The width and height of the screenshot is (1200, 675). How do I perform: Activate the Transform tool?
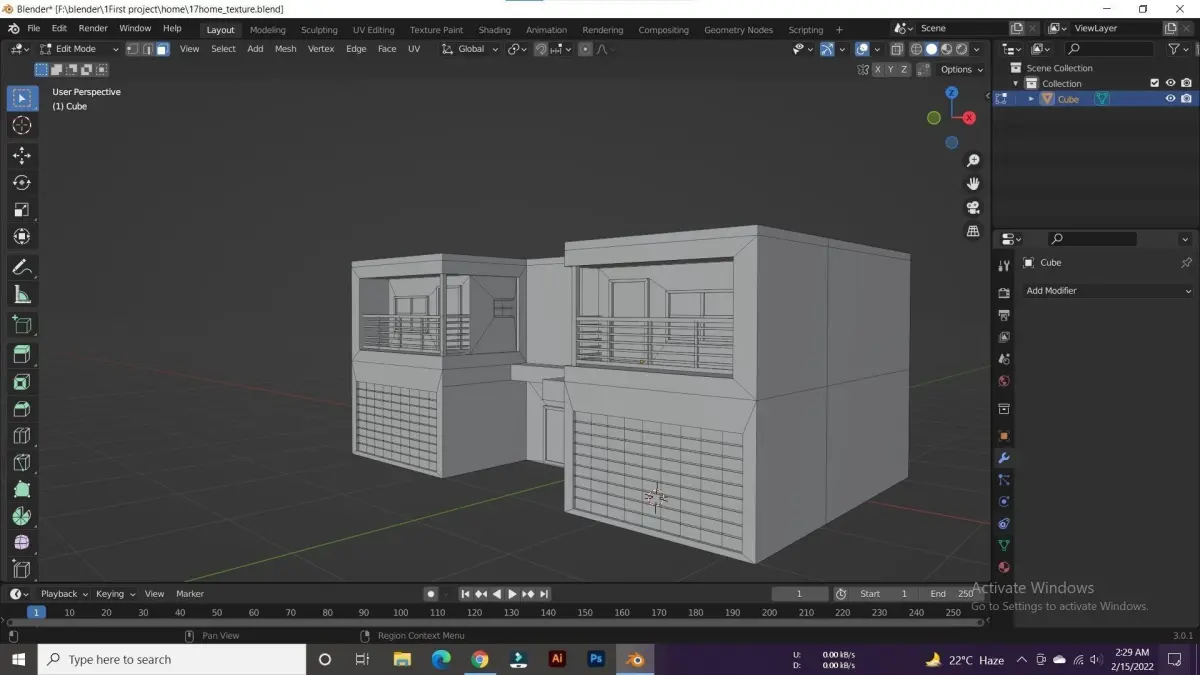coord(22,237)
